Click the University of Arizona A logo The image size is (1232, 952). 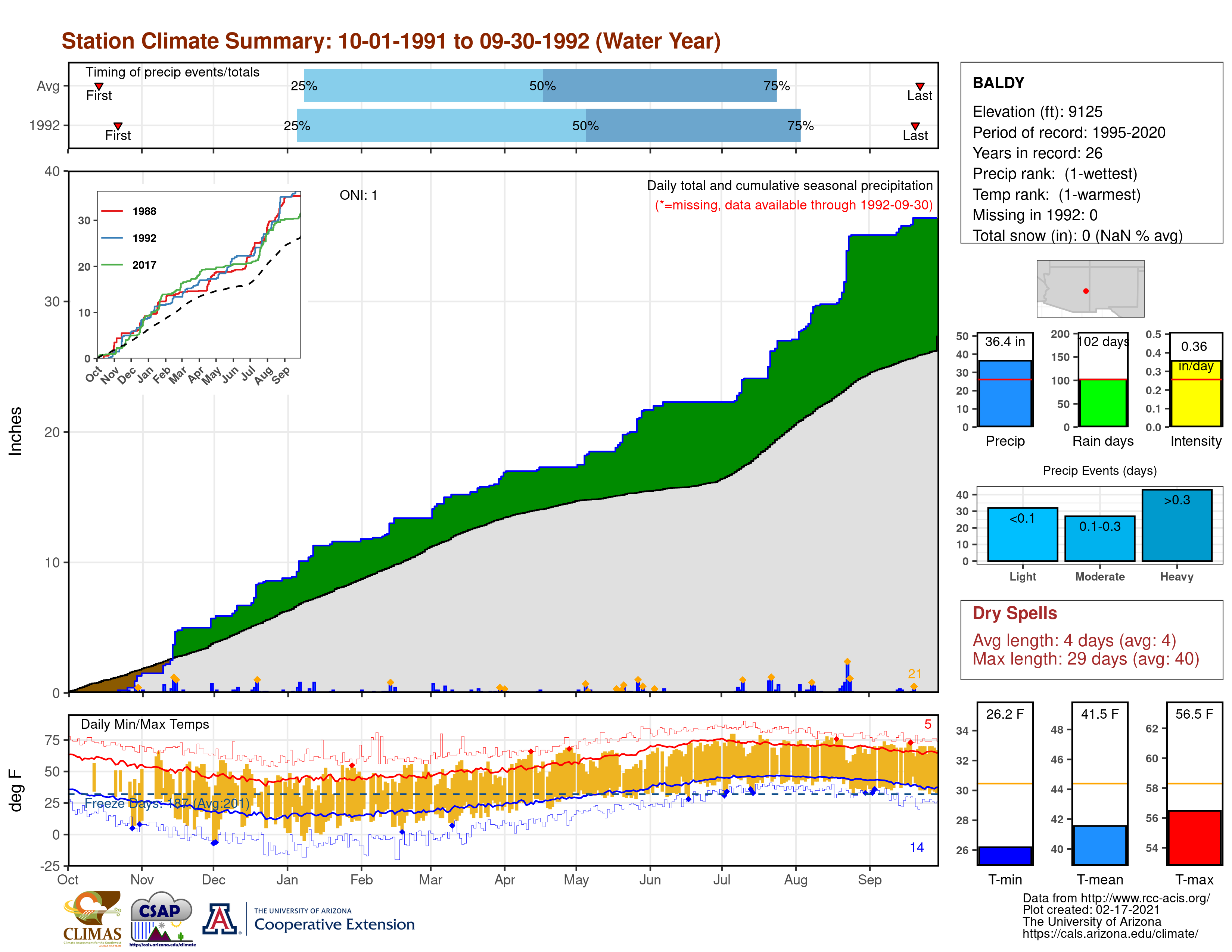click(x=221, y=919)
